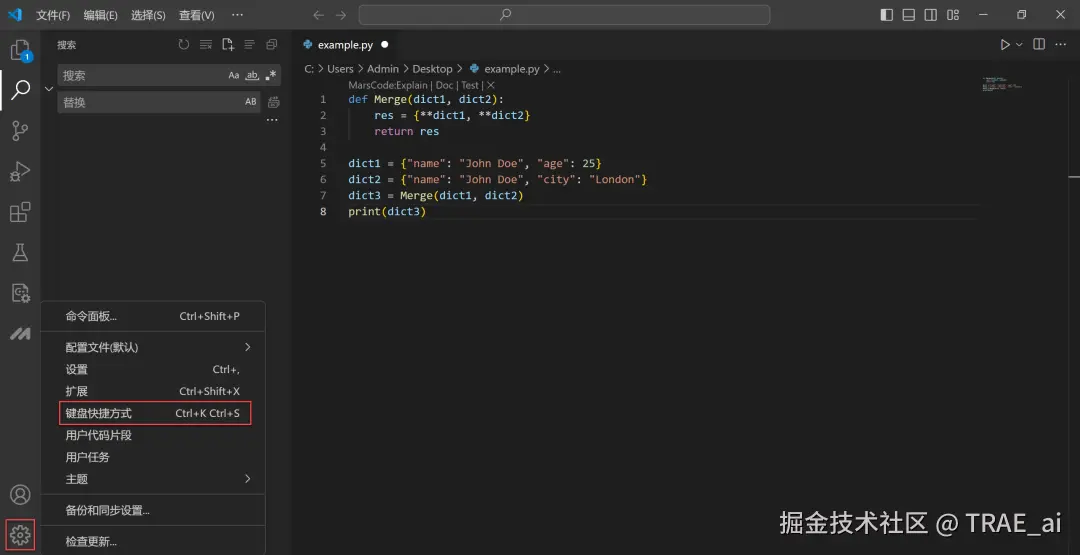Clear search results icon
This screenshot has height=555, width=1080.
point(206,45)
